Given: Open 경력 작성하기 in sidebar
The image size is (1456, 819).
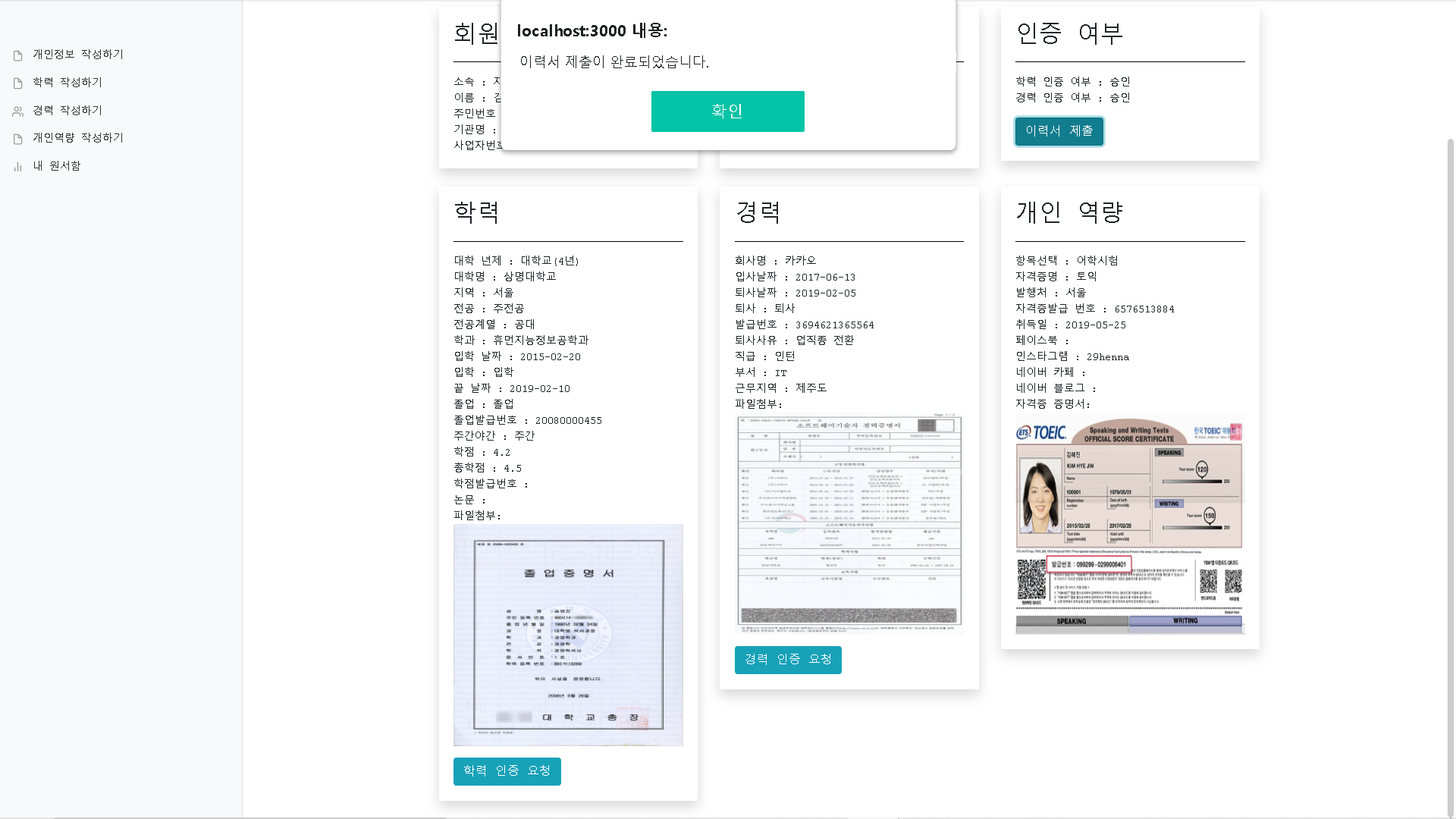Looking at the screenshot, I should (67, 111).
